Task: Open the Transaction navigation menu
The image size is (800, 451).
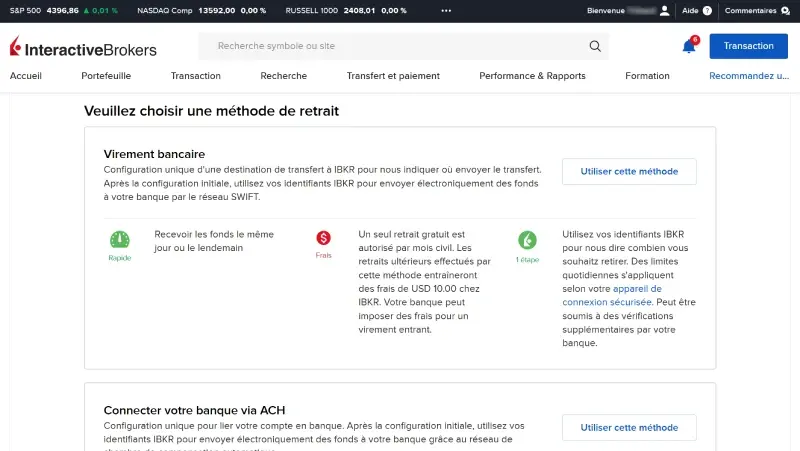Action: (x=196, y=76)
